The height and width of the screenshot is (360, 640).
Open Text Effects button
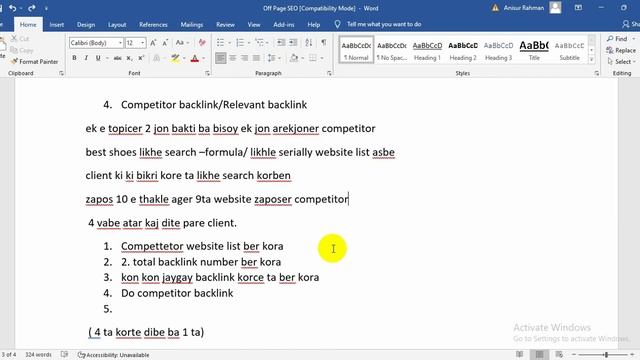tap(157, 58)
